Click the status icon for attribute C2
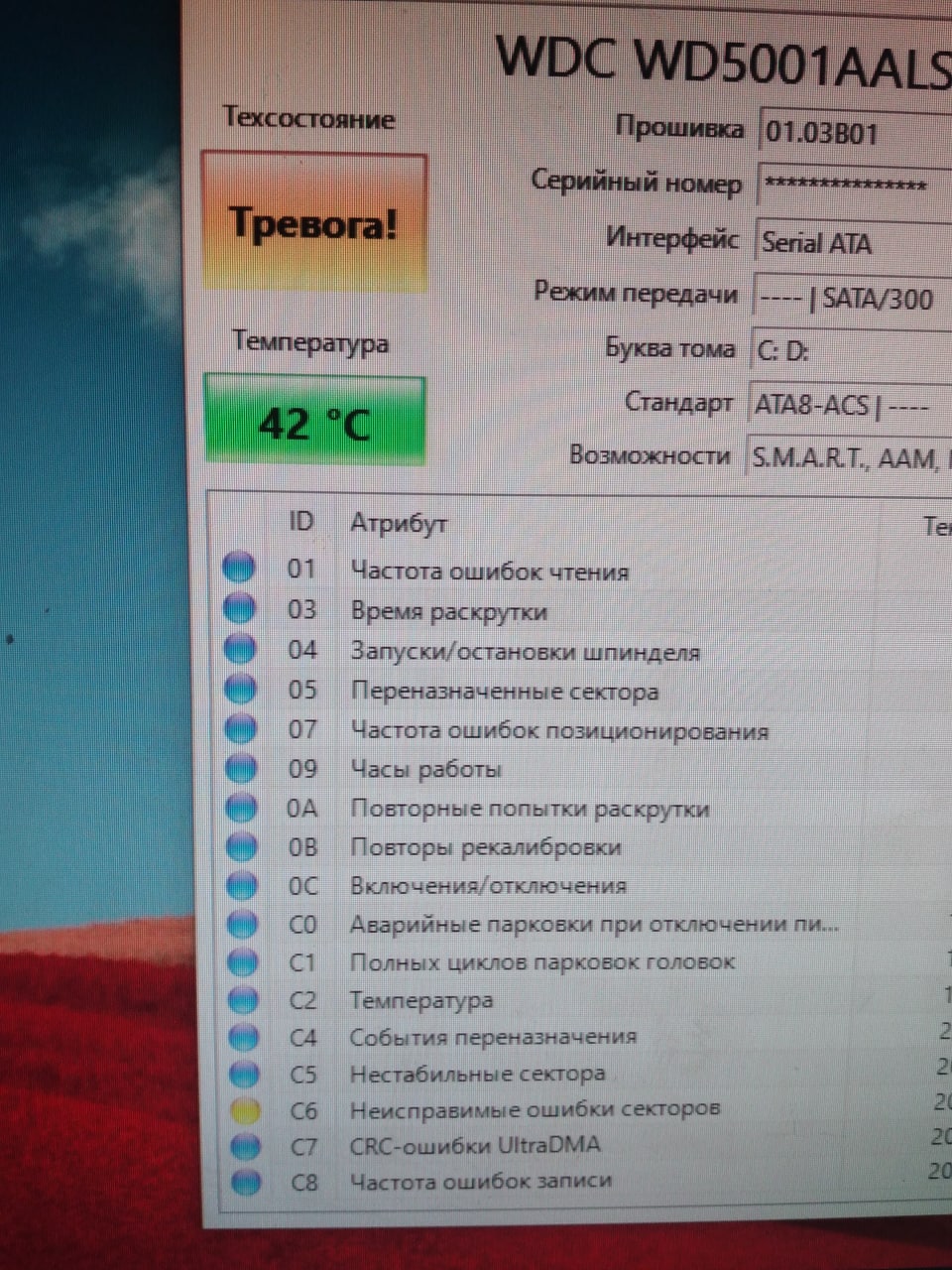Image resolution: width=952 pixels, height=1270 pixels. click(243, 999)
